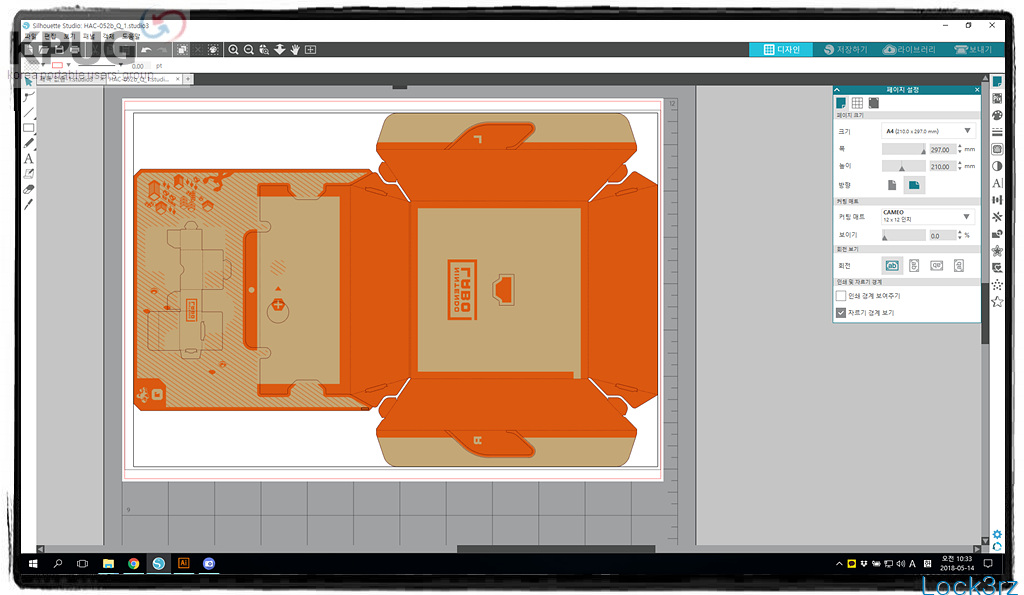Viewport: 1024px width, 595px height.
Task: Set page orientation to portrait
Action: [x=892, y=185]
